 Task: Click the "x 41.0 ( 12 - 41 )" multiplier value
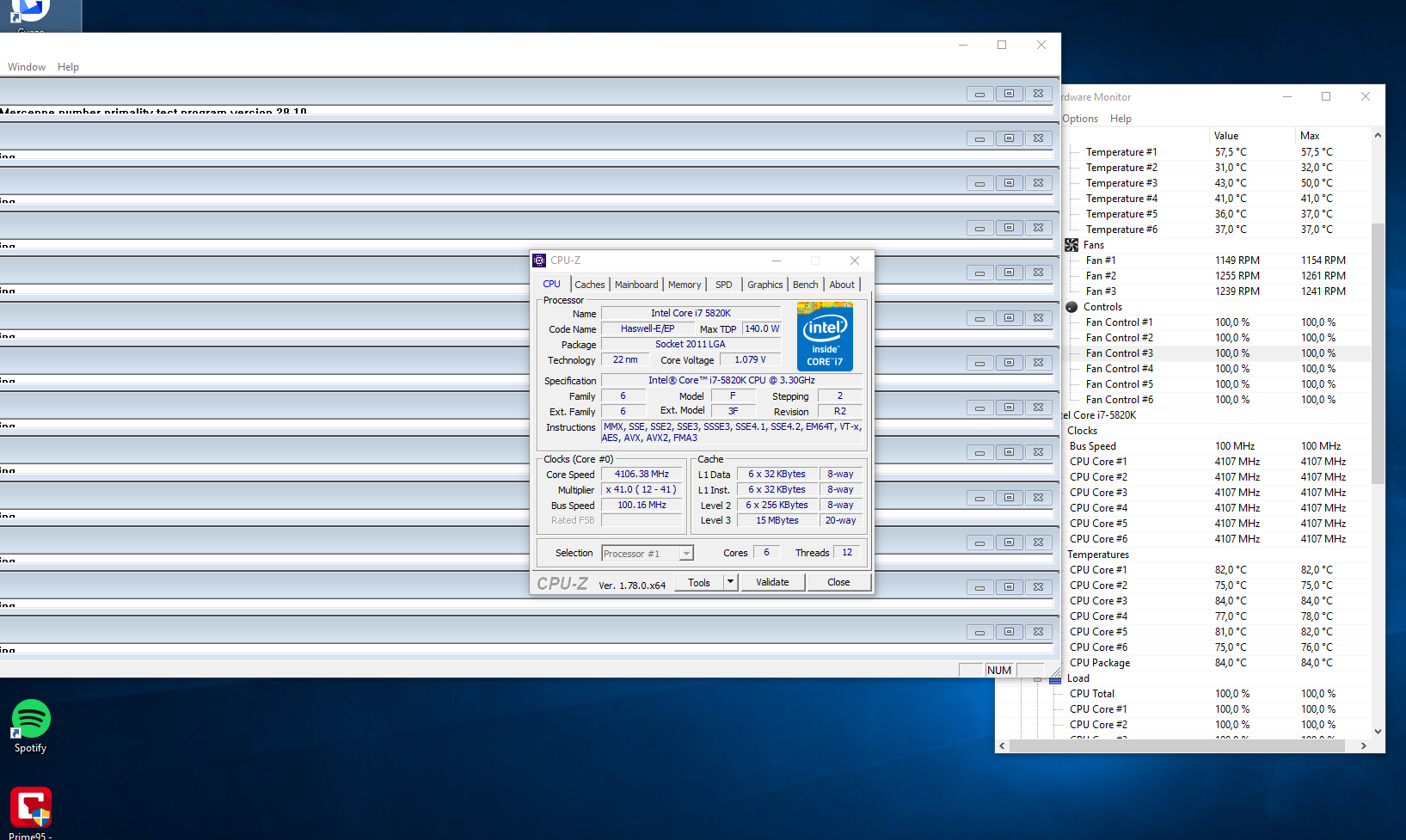642,489
